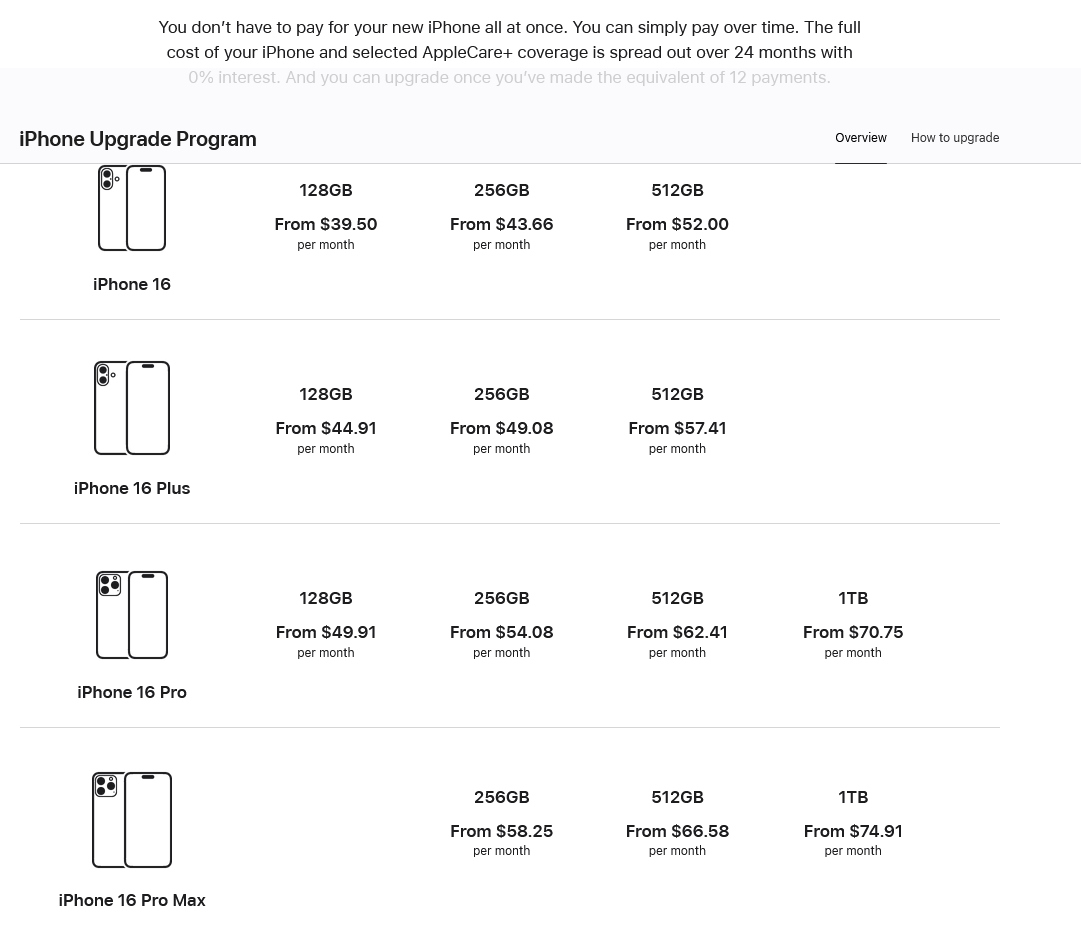Viewport: 1081px width, 936px height.
Task: Click the iPhone 16 Pro model label
Action: [x=132, y=692]
